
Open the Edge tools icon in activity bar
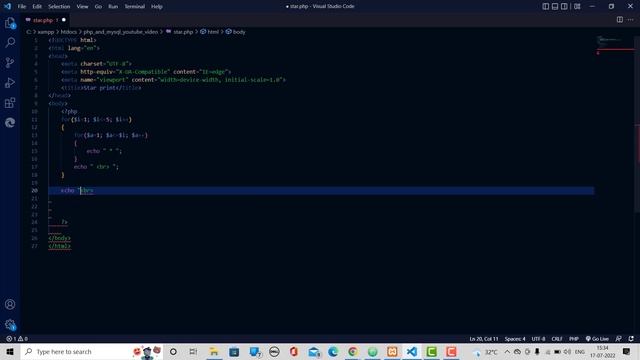[10, 122]
